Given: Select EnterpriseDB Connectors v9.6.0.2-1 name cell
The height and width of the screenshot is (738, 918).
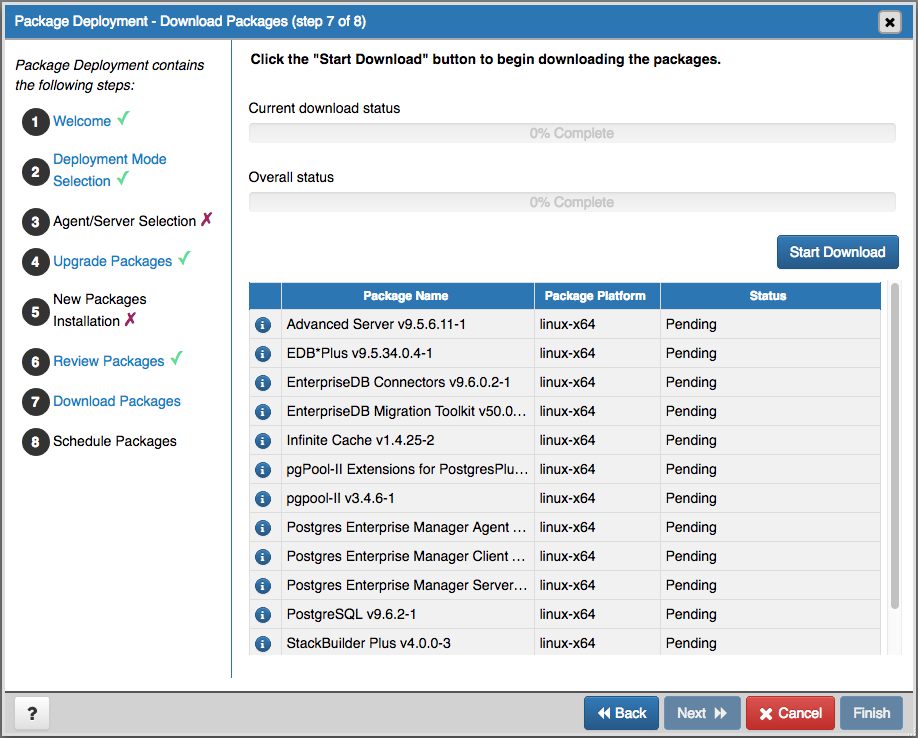Looking at the screenshot, I should click(x=407, y=383).
